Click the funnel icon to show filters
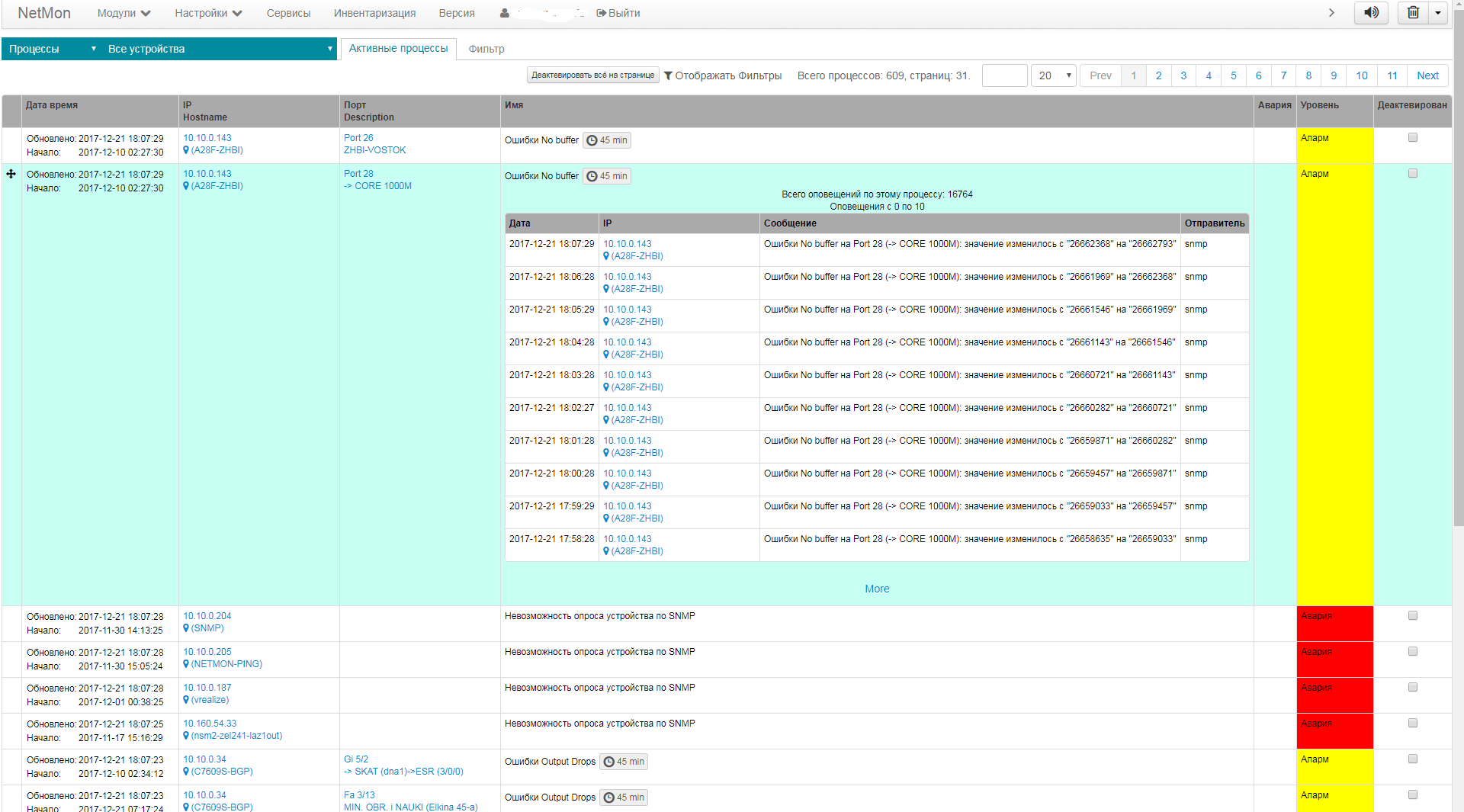The width and height of the screenshot is (1464, 812). [668, 75]
